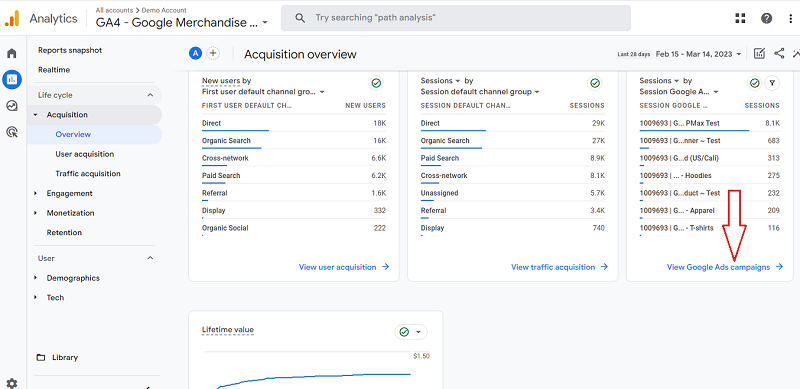
Task: Collapse the Acquisition tree item
Action: pos(35,115)
